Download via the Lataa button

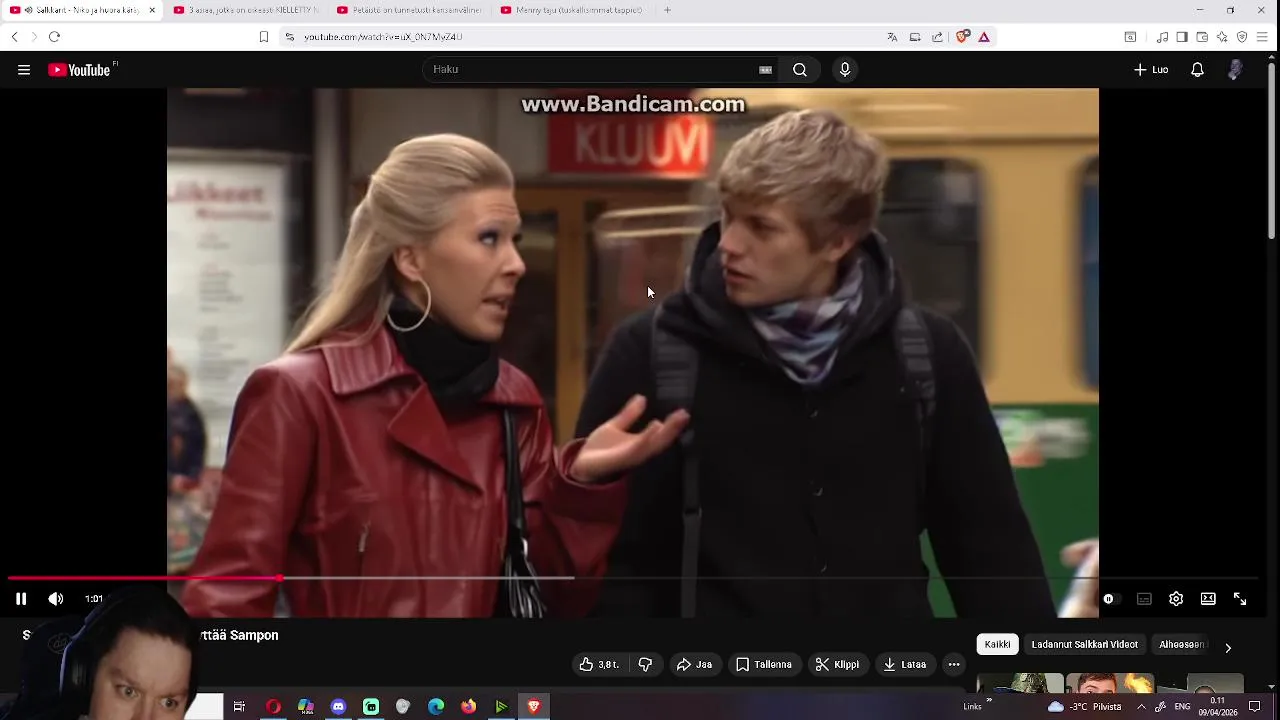(x=905, y=664)
